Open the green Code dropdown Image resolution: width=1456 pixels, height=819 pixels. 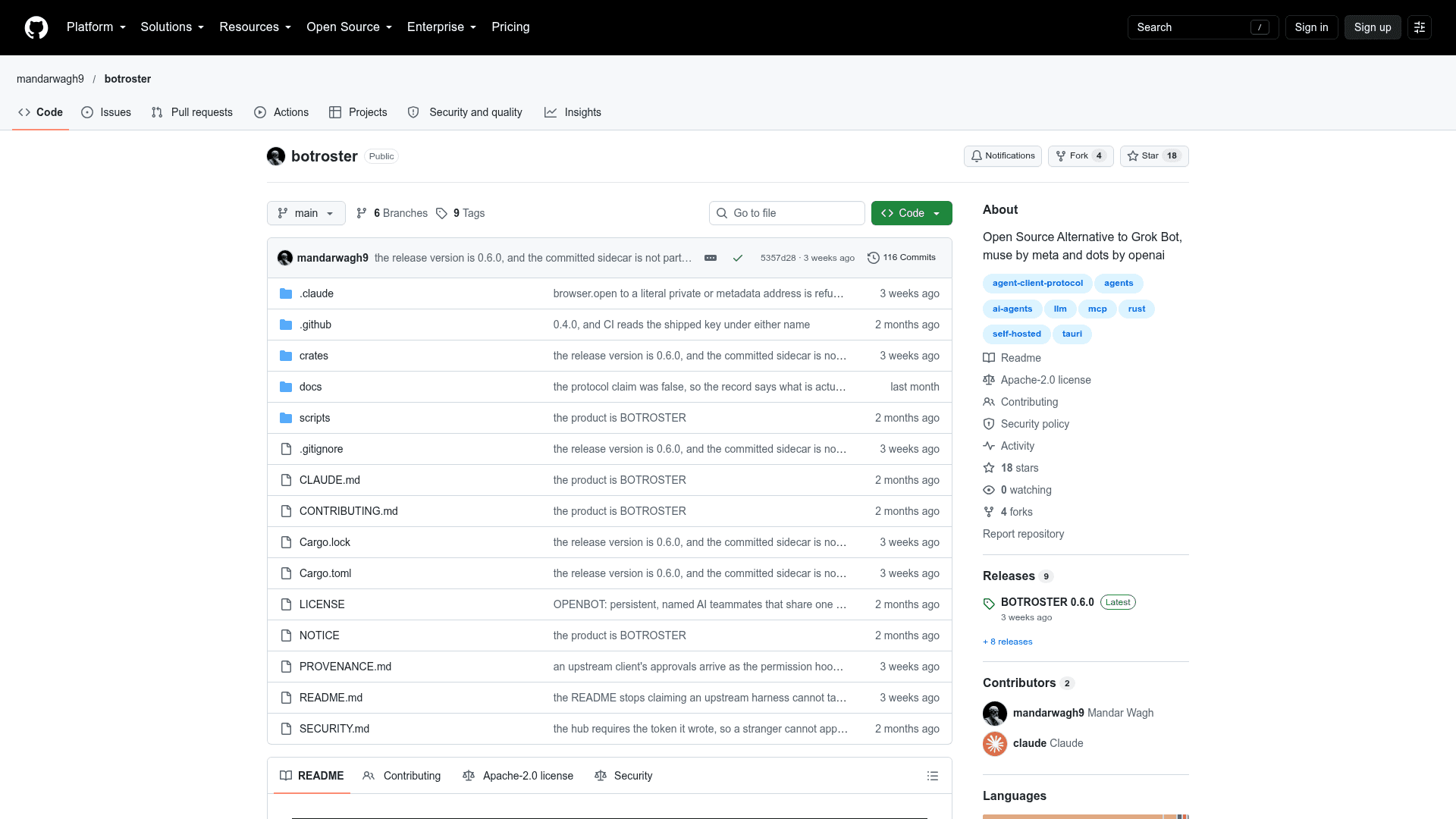click(912, 213)
